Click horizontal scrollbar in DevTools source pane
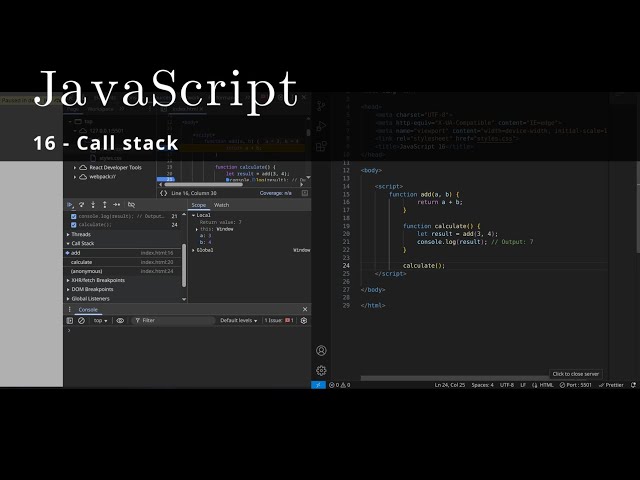 [x=204, y=184]
